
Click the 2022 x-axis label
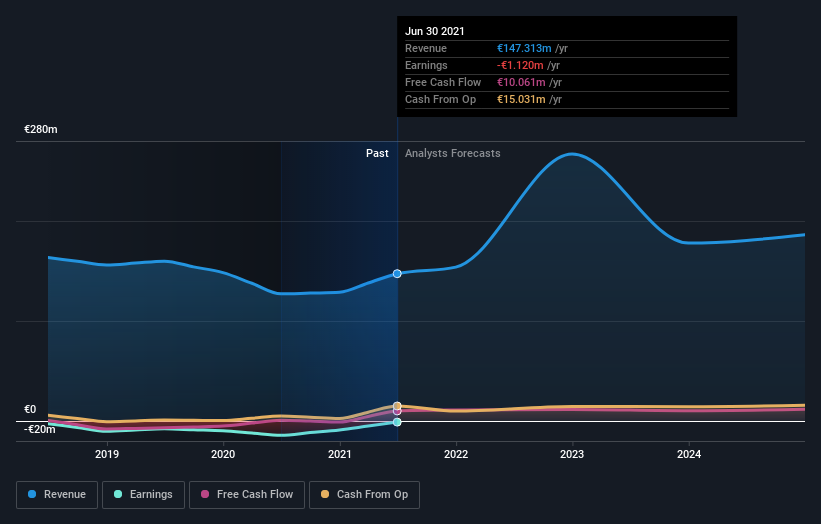point(456,454)
